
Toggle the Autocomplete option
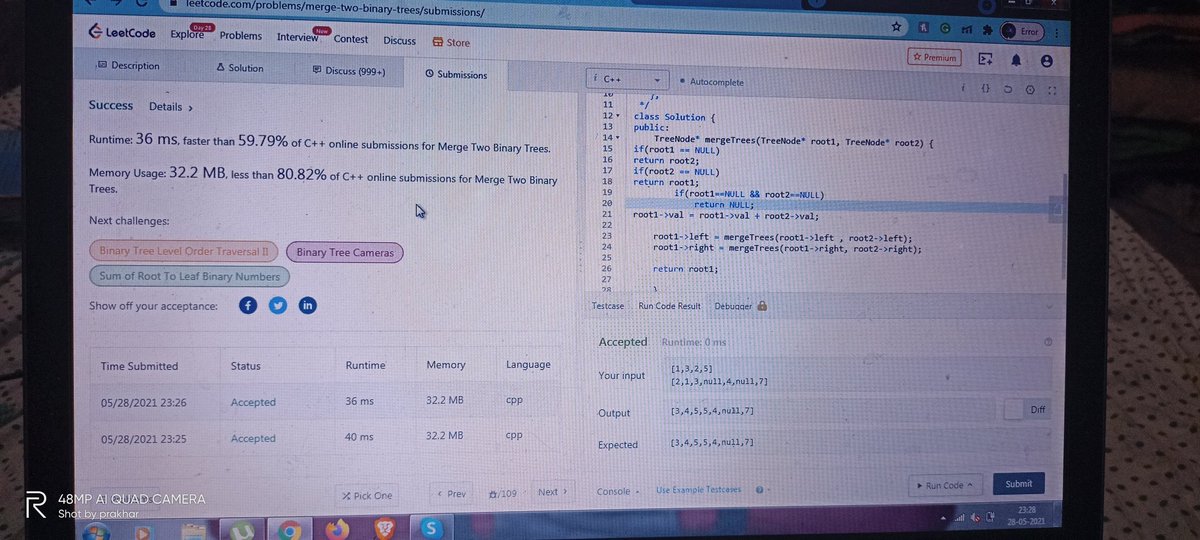tap(711, 82)
